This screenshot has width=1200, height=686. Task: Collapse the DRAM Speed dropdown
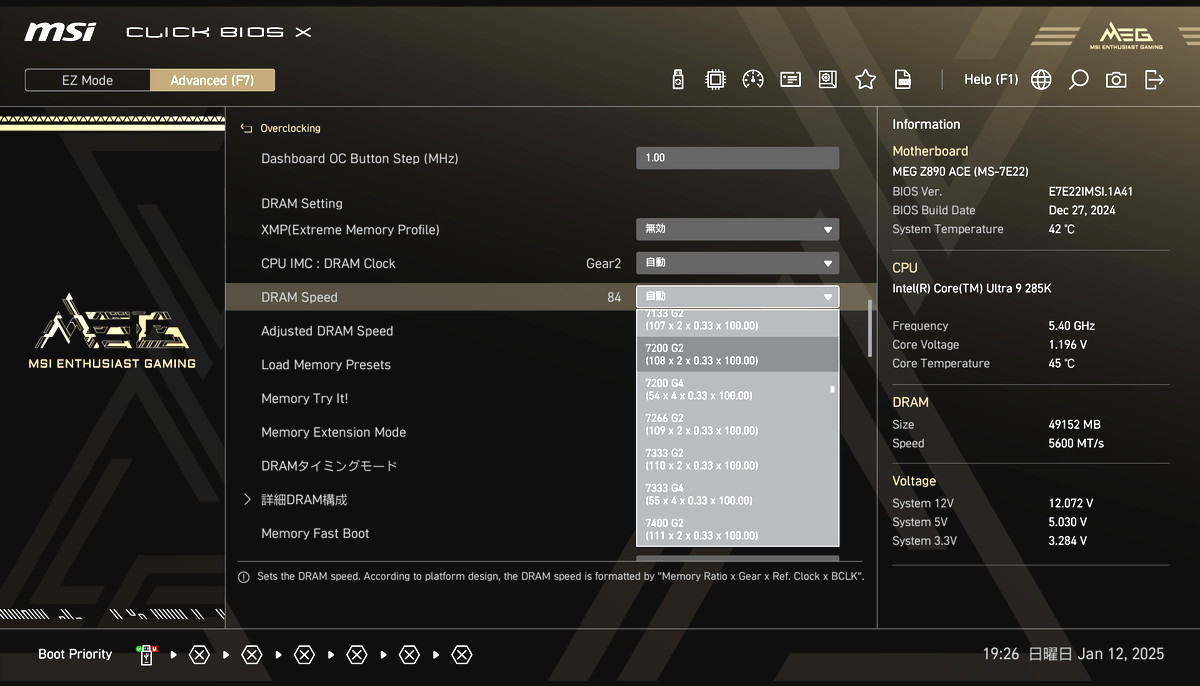pyautogui.click(x=738, y=297)
